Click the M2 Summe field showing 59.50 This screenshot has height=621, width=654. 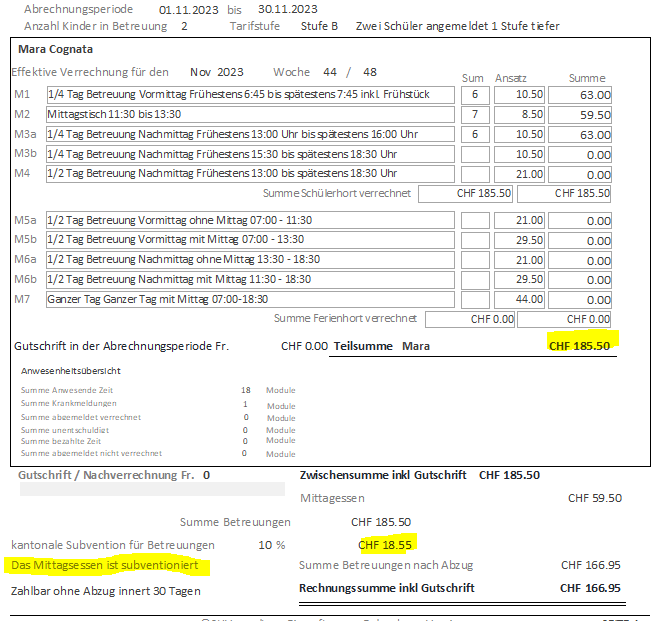(580, 114)
